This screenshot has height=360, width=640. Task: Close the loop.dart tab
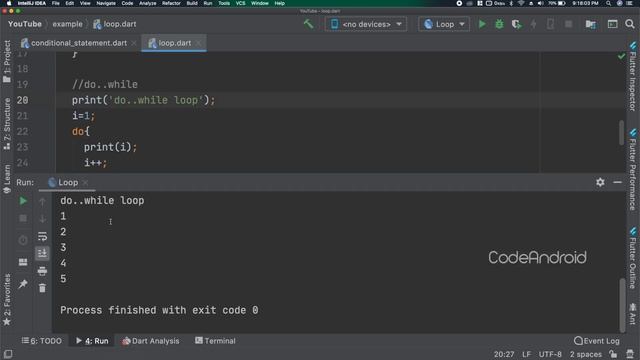click(199, 43)
